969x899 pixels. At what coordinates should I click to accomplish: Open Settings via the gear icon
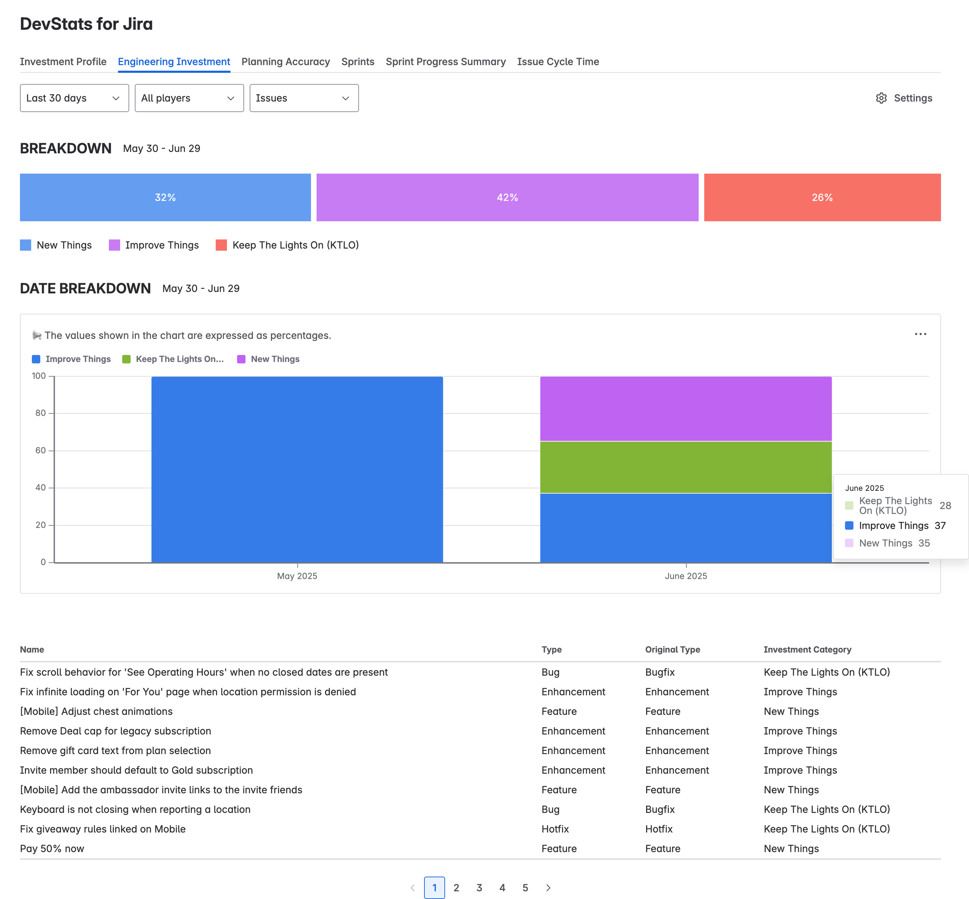881,98
